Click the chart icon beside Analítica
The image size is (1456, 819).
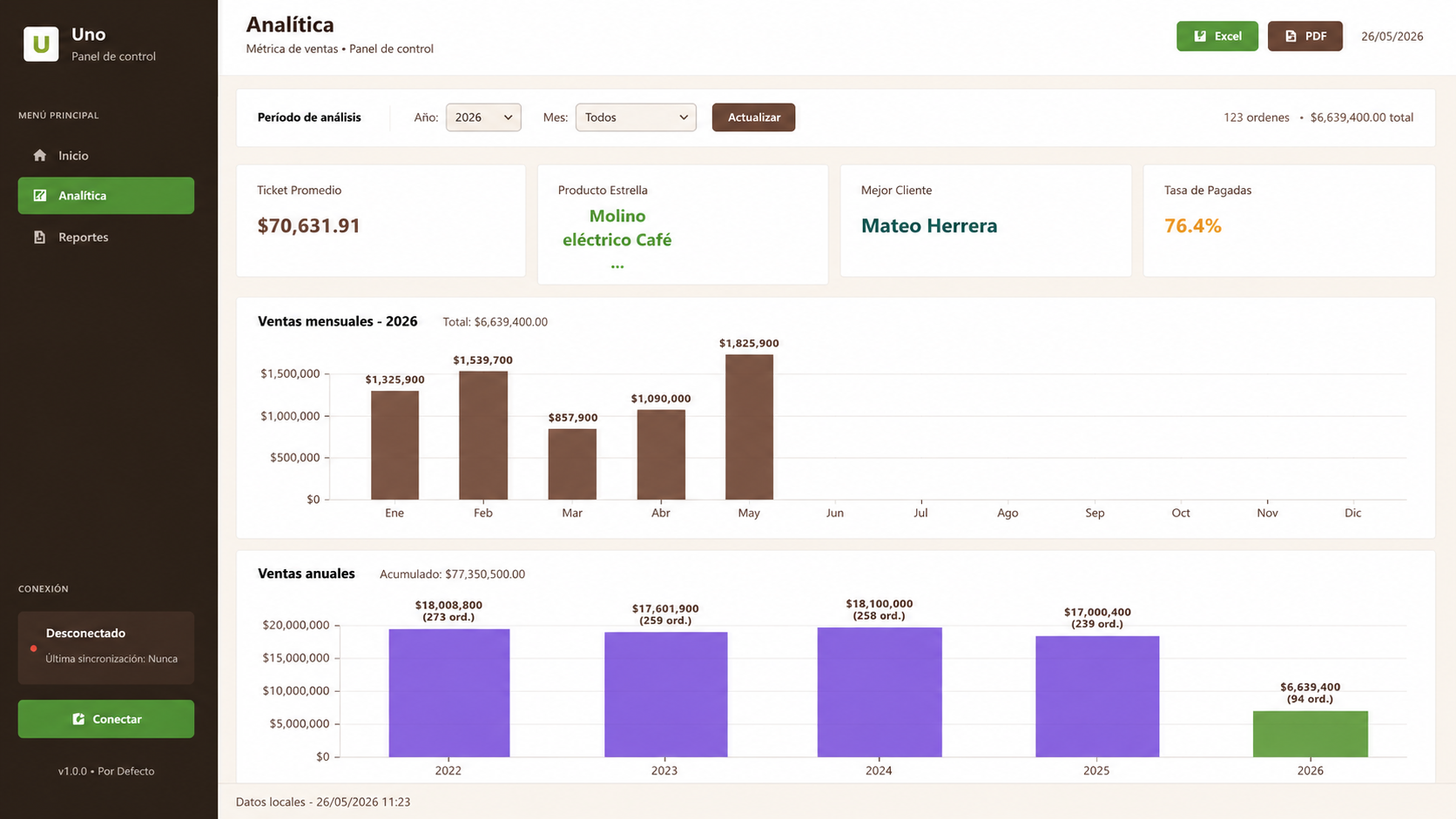tap(39, 196)
